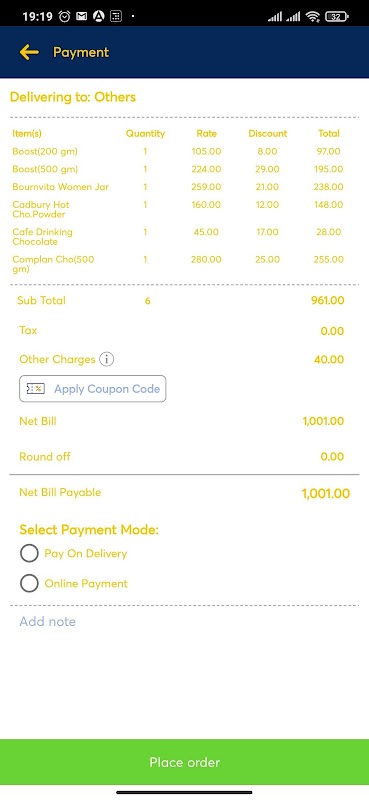Tap the coupon ticket icon
The image size is (369, 800).
tap(36, 389)
